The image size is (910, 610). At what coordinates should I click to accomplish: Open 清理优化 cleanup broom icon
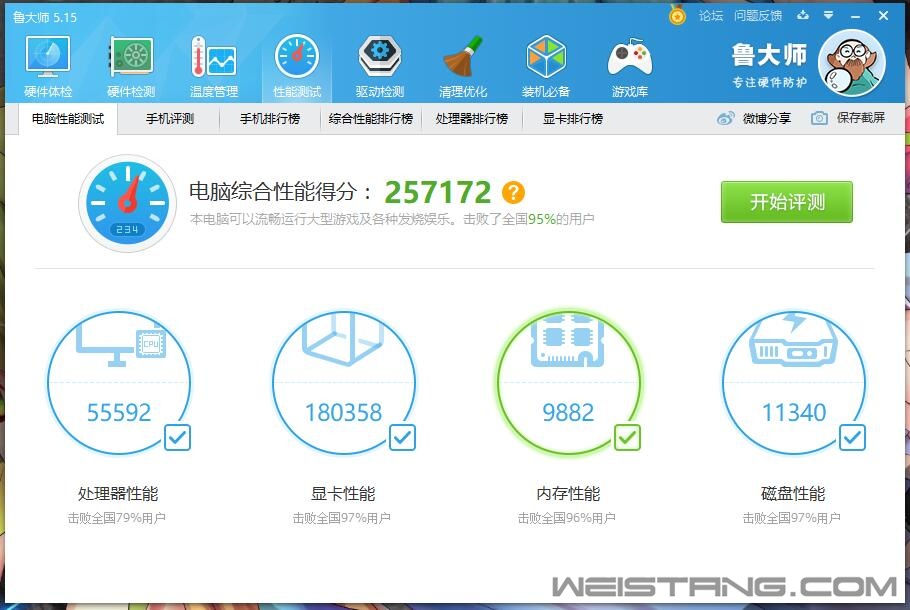click(463, 66)
